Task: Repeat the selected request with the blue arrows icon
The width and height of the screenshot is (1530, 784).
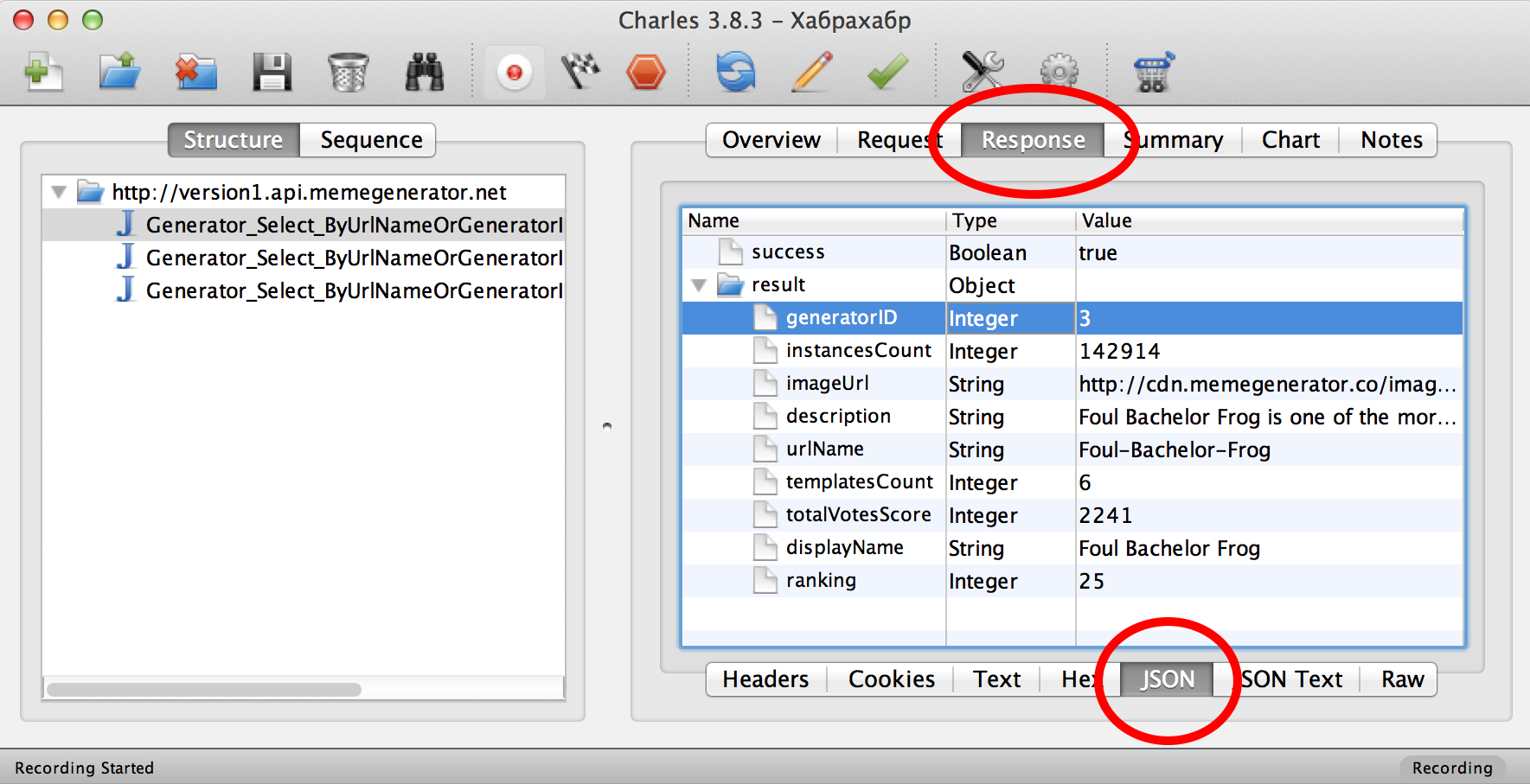Action: coord(736,72)
